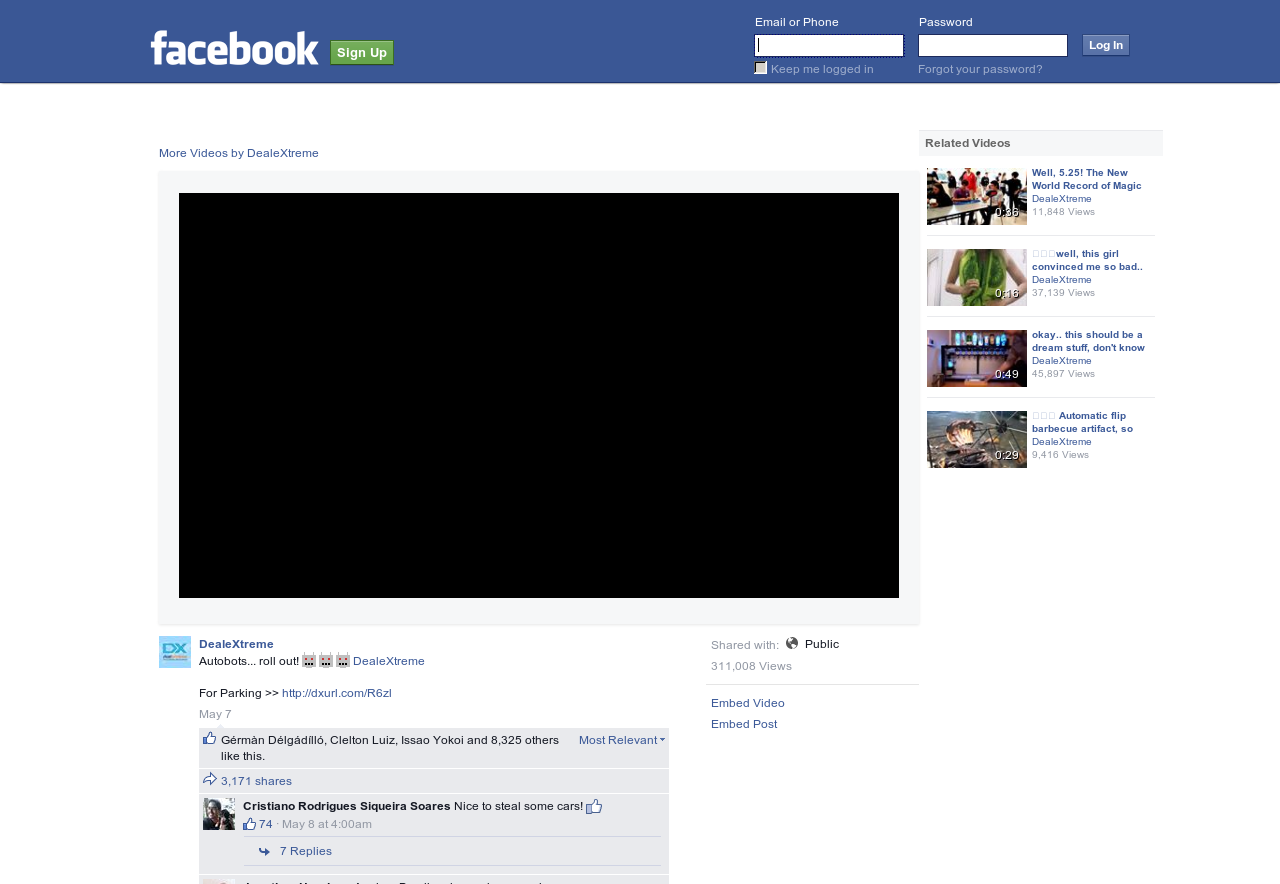The image size is (1280, 884).
Task: Open the Most Relevant sort dropdown
Action: (x=622, y=740)
